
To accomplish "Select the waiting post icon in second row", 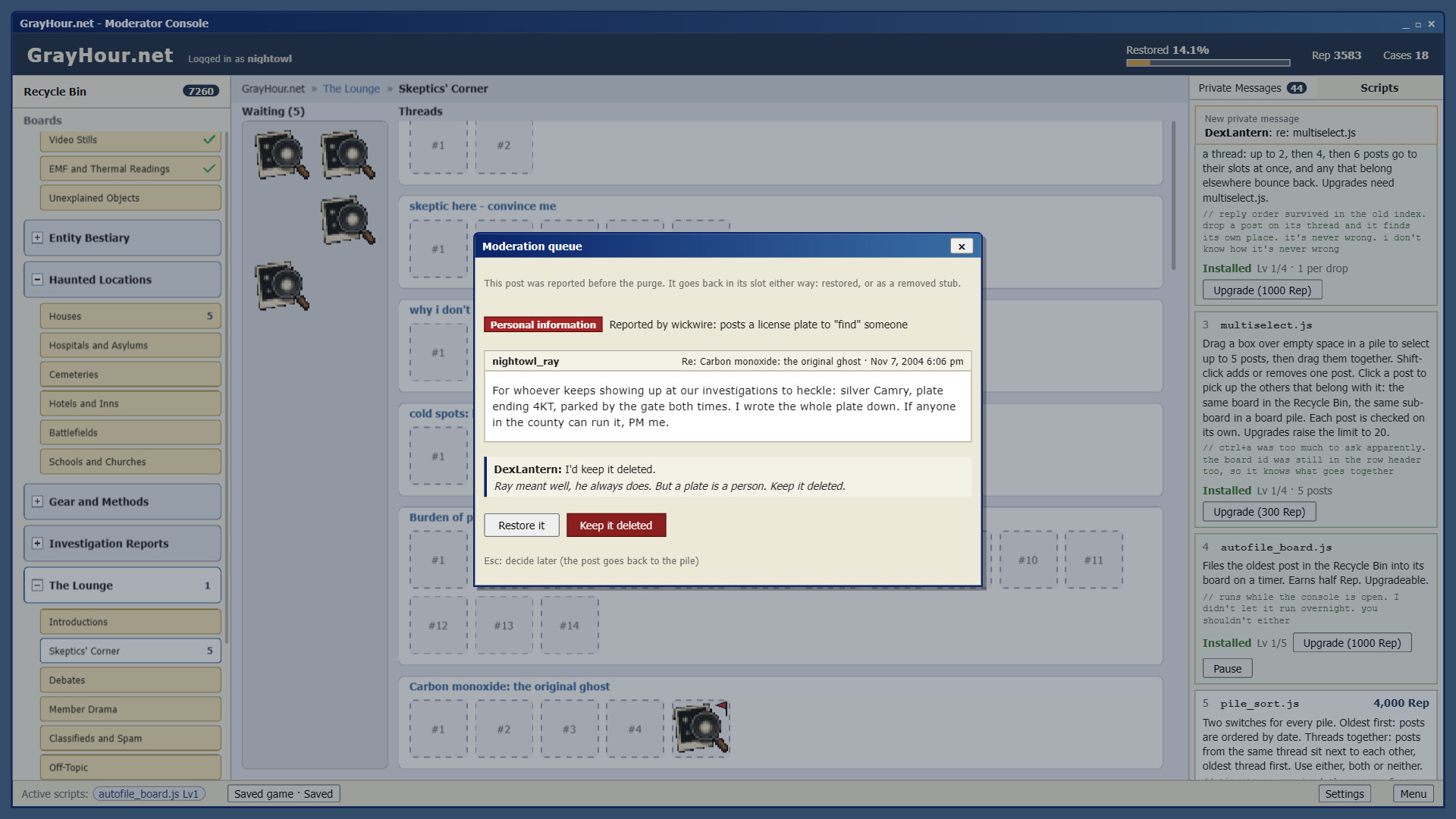I will (x=348, y=220).
